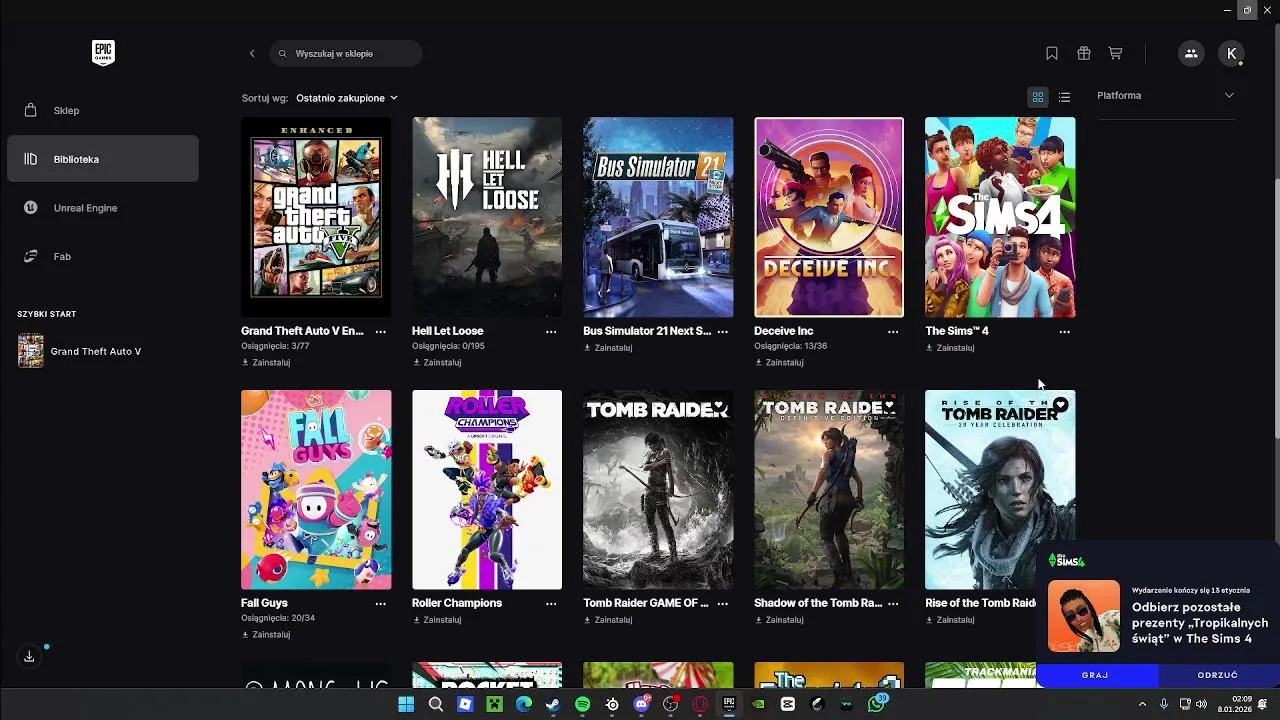Open the Roller Champions cover art

tap(487, 490)
